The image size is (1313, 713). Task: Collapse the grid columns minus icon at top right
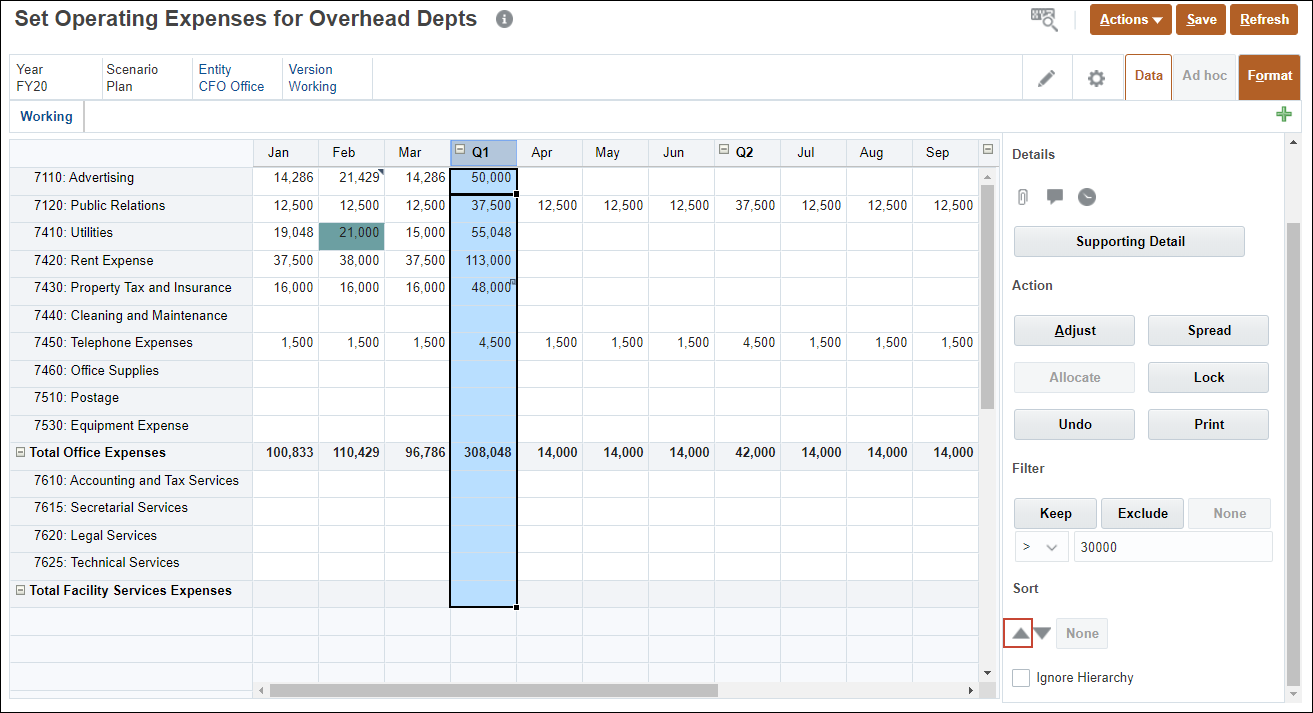tap(988, 150)
